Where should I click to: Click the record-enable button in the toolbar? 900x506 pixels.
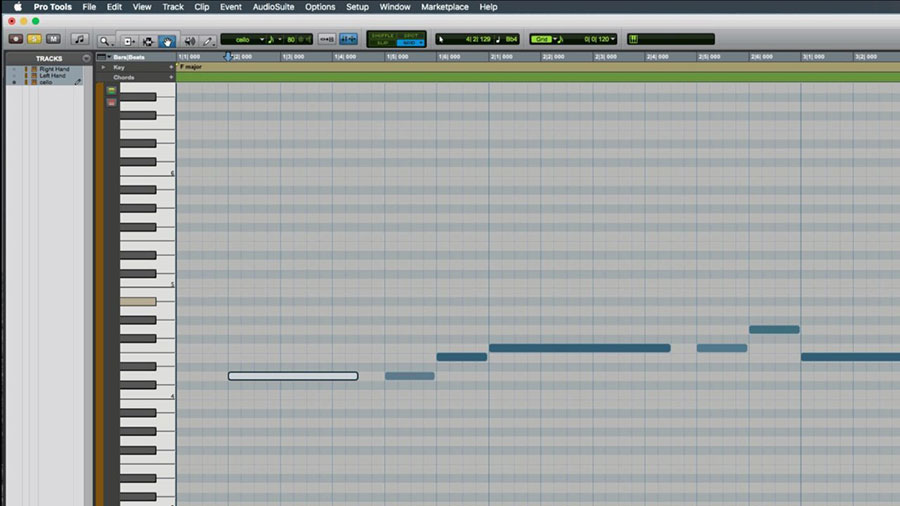click(x=15, y=39)
